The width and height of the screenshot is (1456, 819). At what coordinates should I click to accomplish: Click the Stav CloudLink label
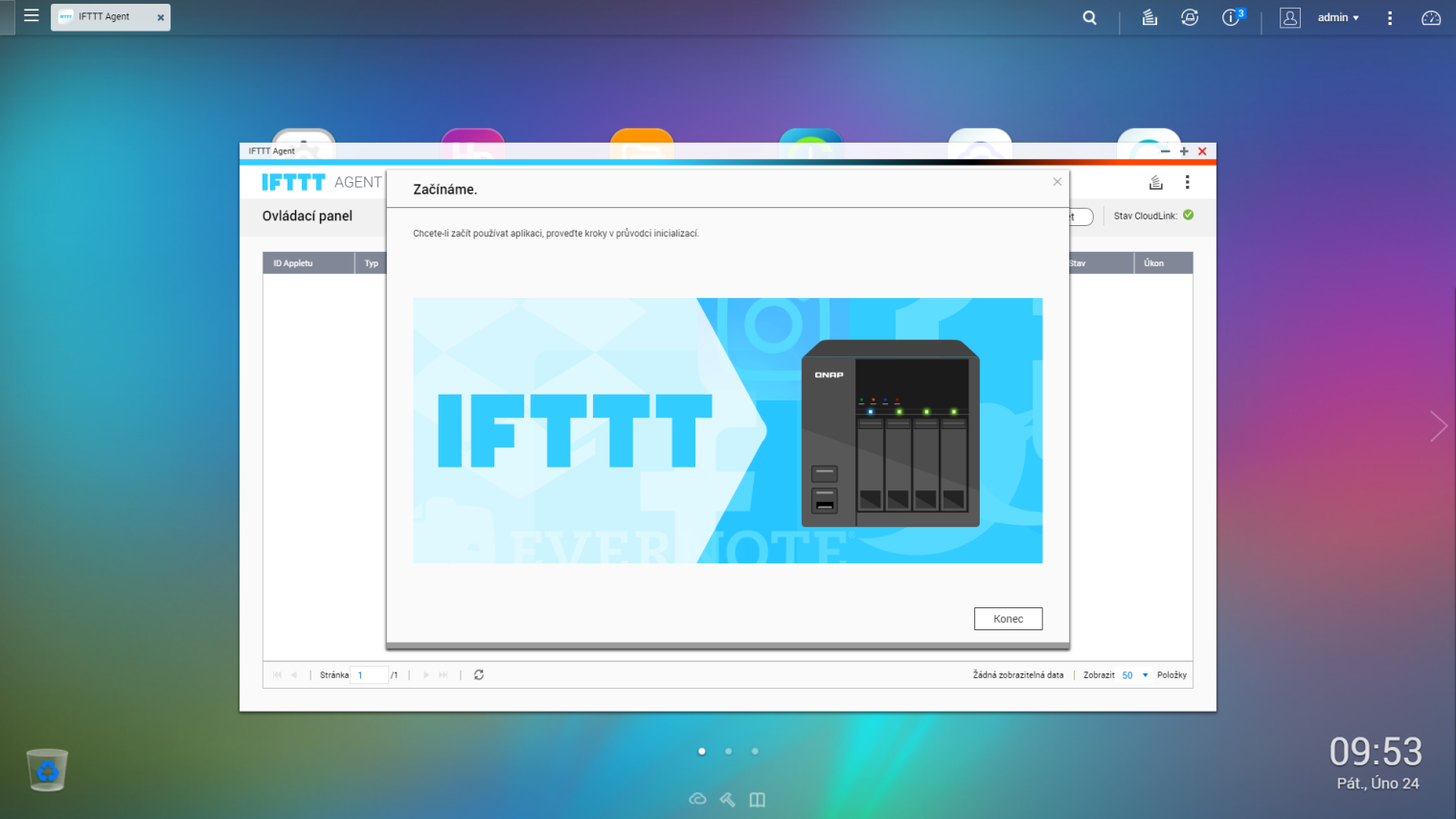1146,216
